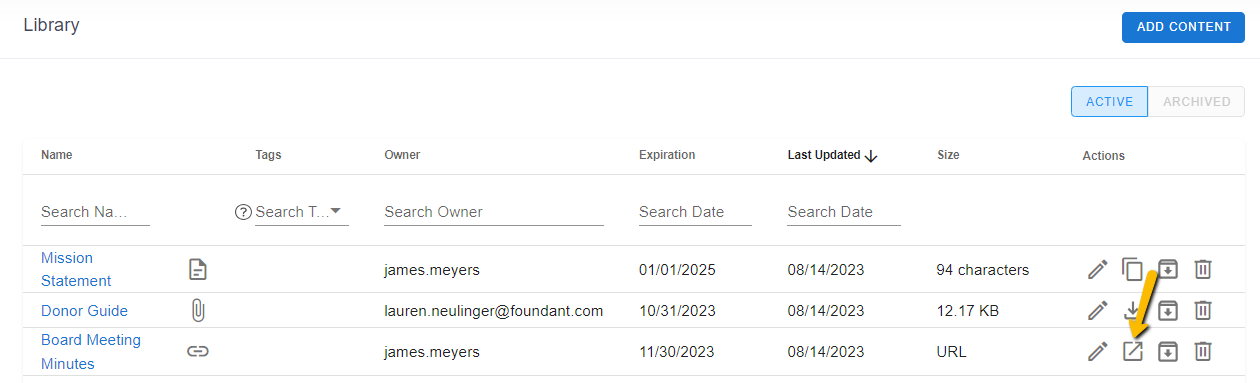
Task: Open the Donor Guide link
Action: point(84,310)
